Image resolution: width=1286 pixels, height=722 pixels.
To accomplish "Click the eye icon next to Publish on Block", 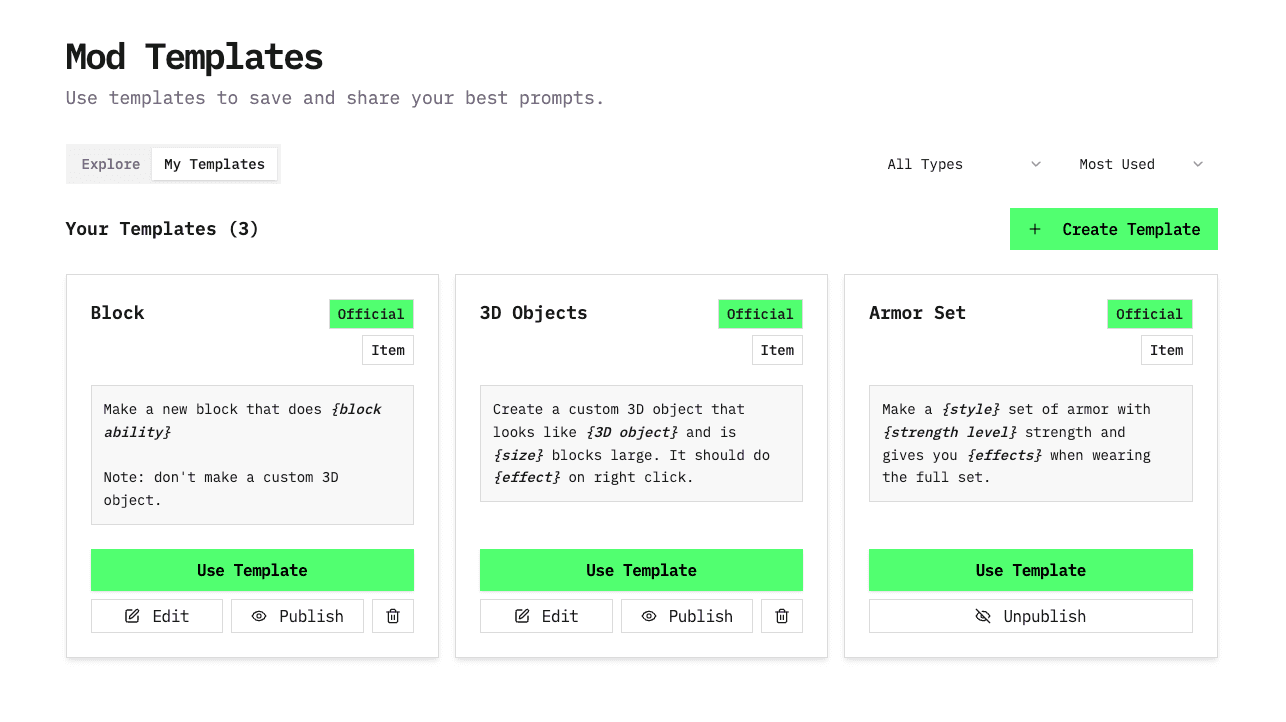I will (260, 616).
